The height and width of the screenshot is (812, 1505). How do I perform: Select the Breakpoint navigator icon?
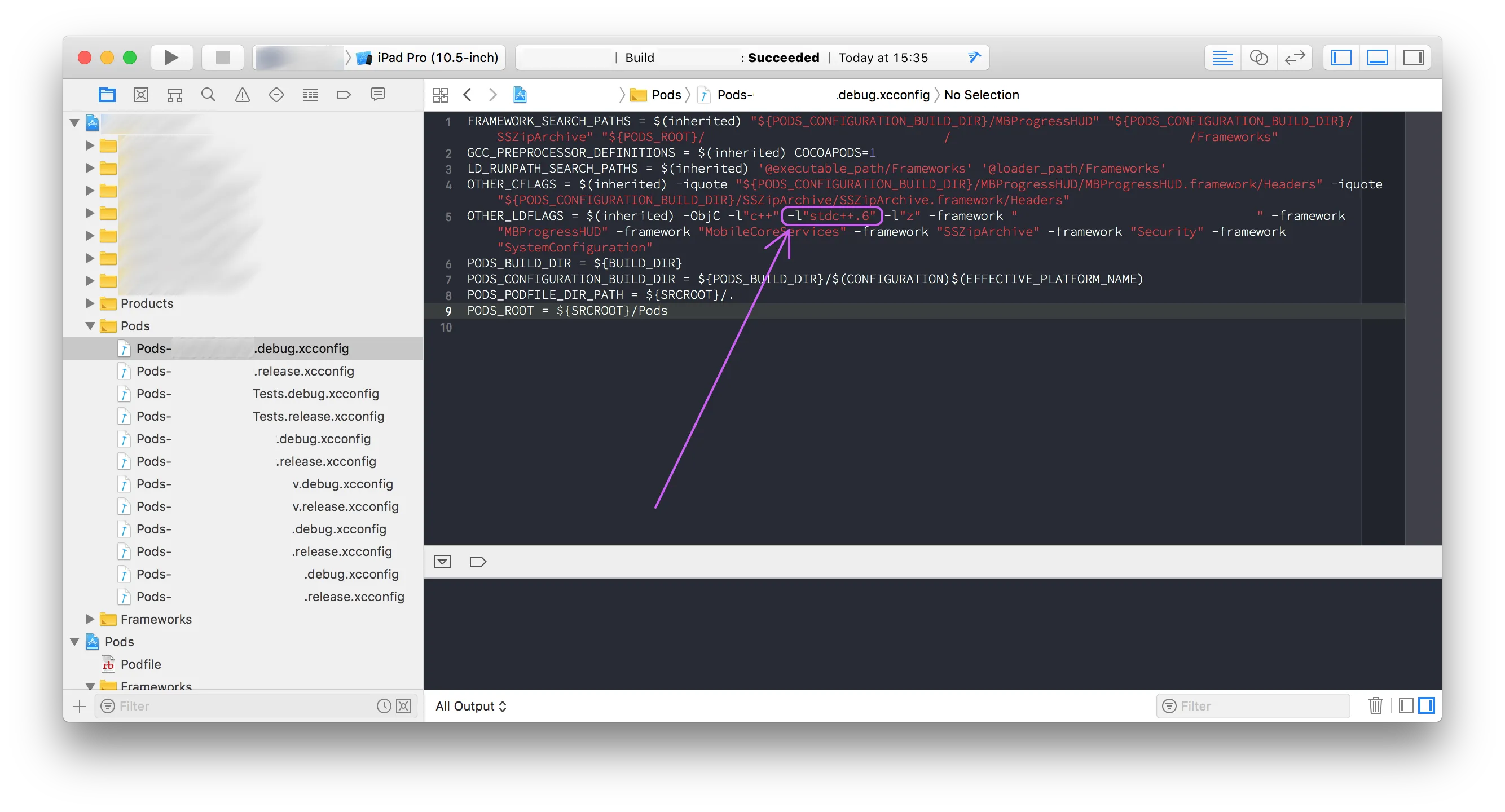tap(344, 95)
